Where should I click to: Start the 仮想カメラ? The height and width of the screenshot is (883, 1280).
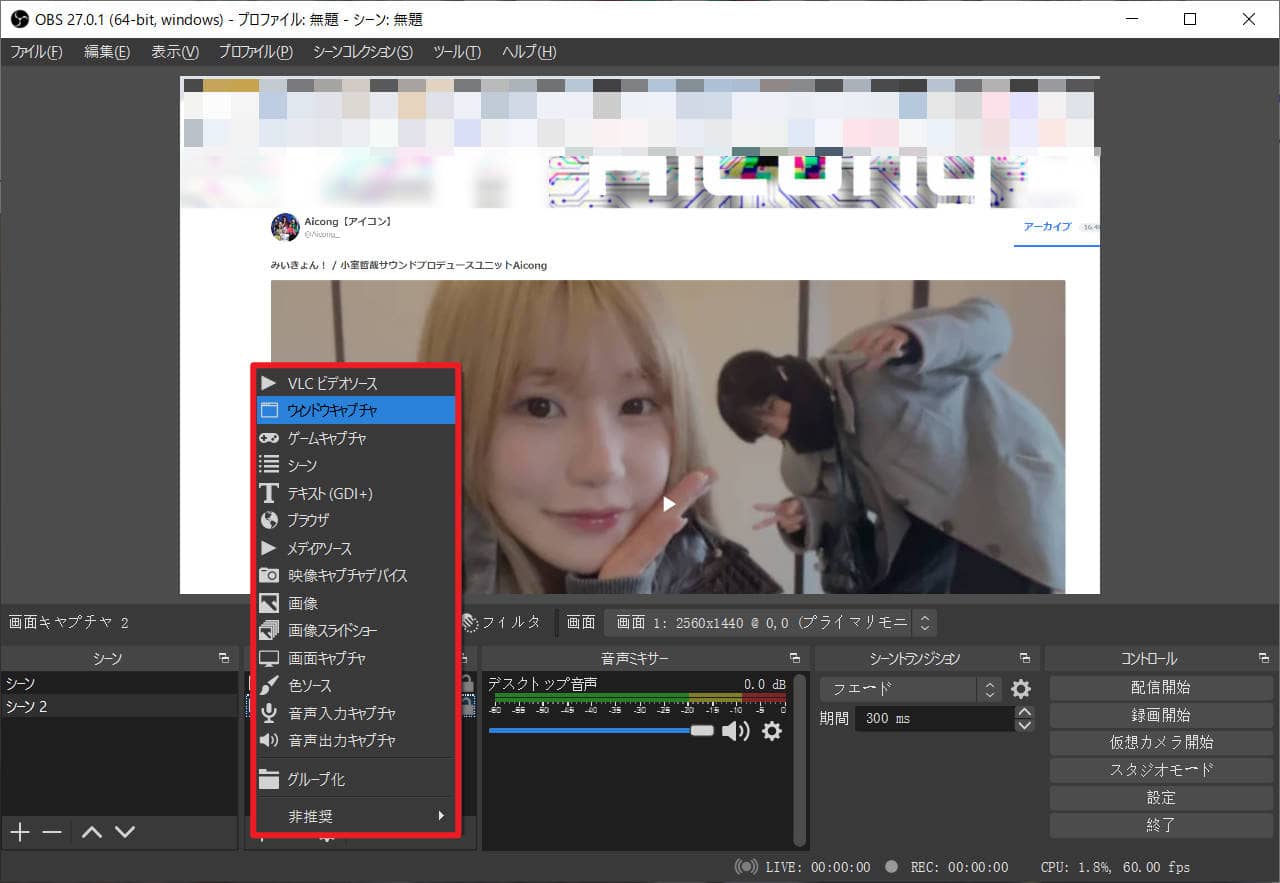point(1161,742)
